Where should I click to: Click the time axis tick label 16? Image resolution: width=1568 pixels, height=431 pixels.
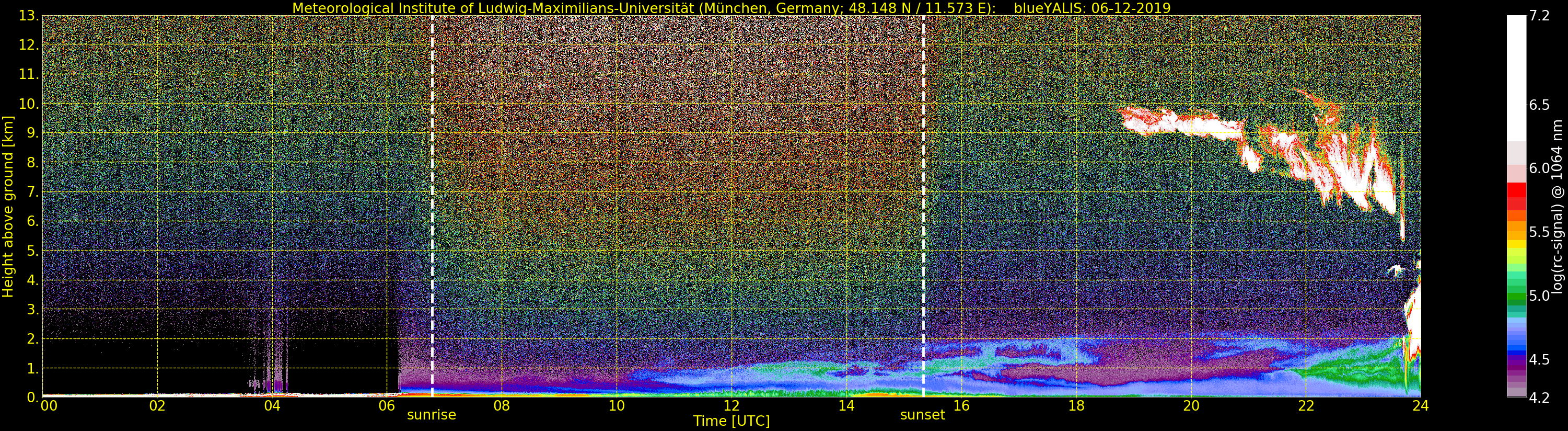961,406
